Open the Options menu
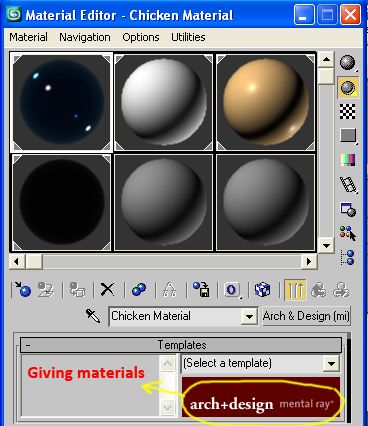368x426 pixels. coord(141,37)
